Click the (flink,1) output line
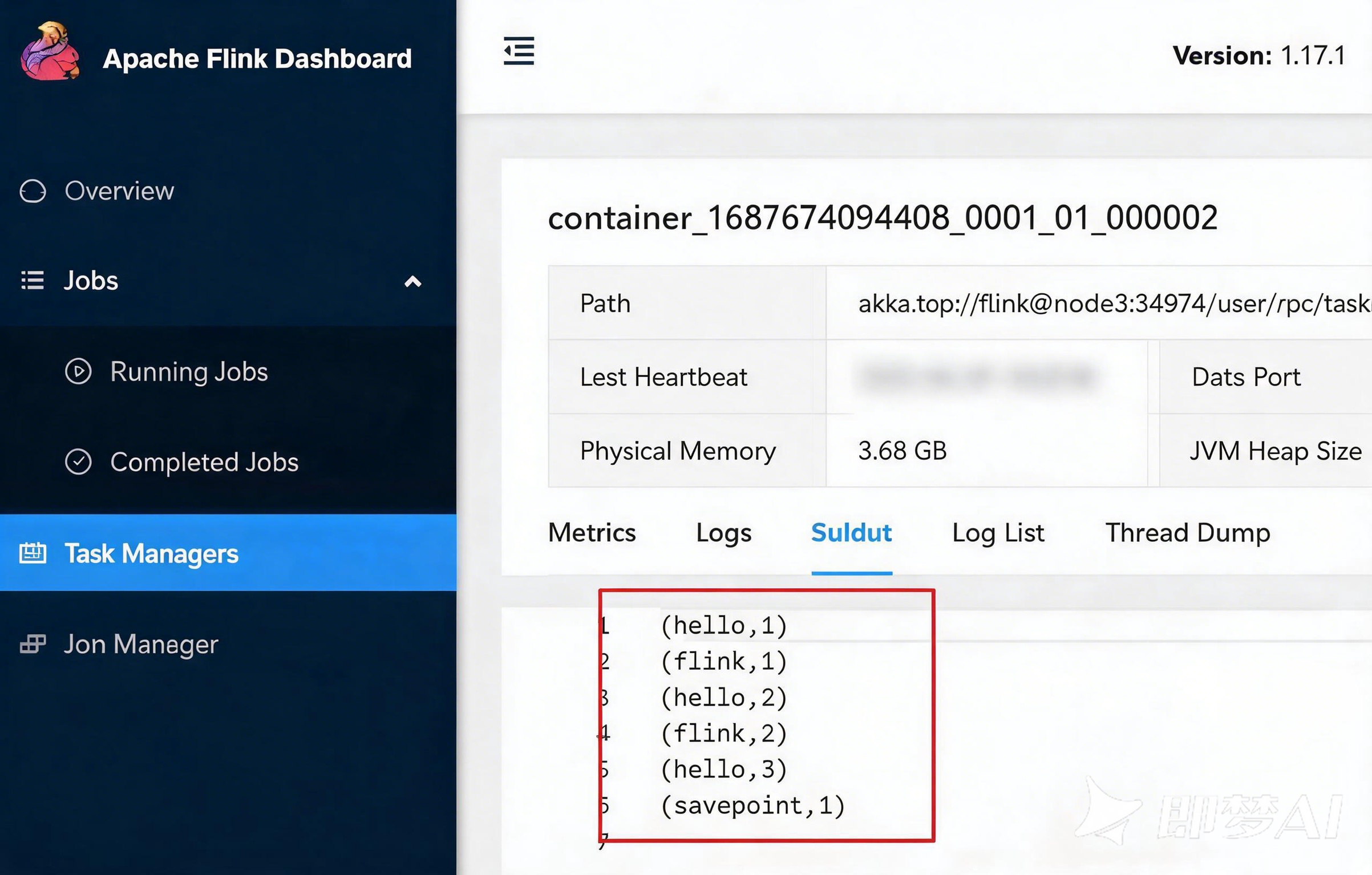Viewport: 1372px width, 875px height. pos(724,662)
